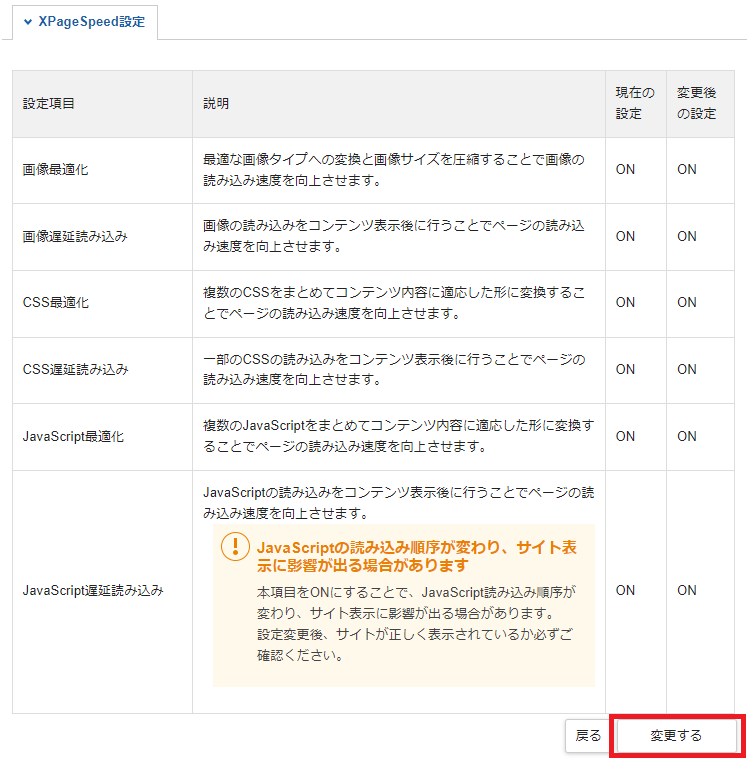The height and width of the screenshot is (760, 752).
Task: Click the 画像遅延読み込み description text
Action: (x=394, y=236)
